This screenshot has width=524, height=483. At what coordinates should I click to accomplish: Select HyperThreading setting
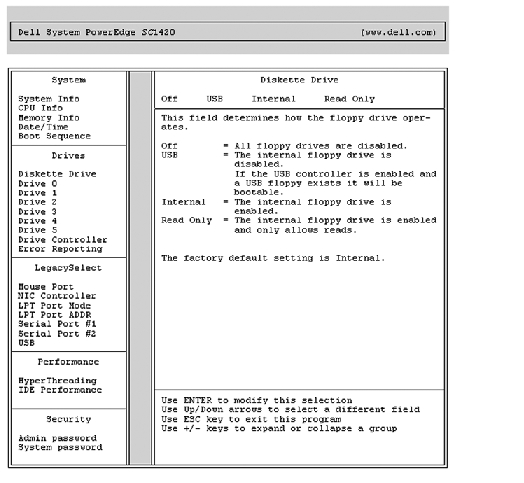tap(57, 381)
